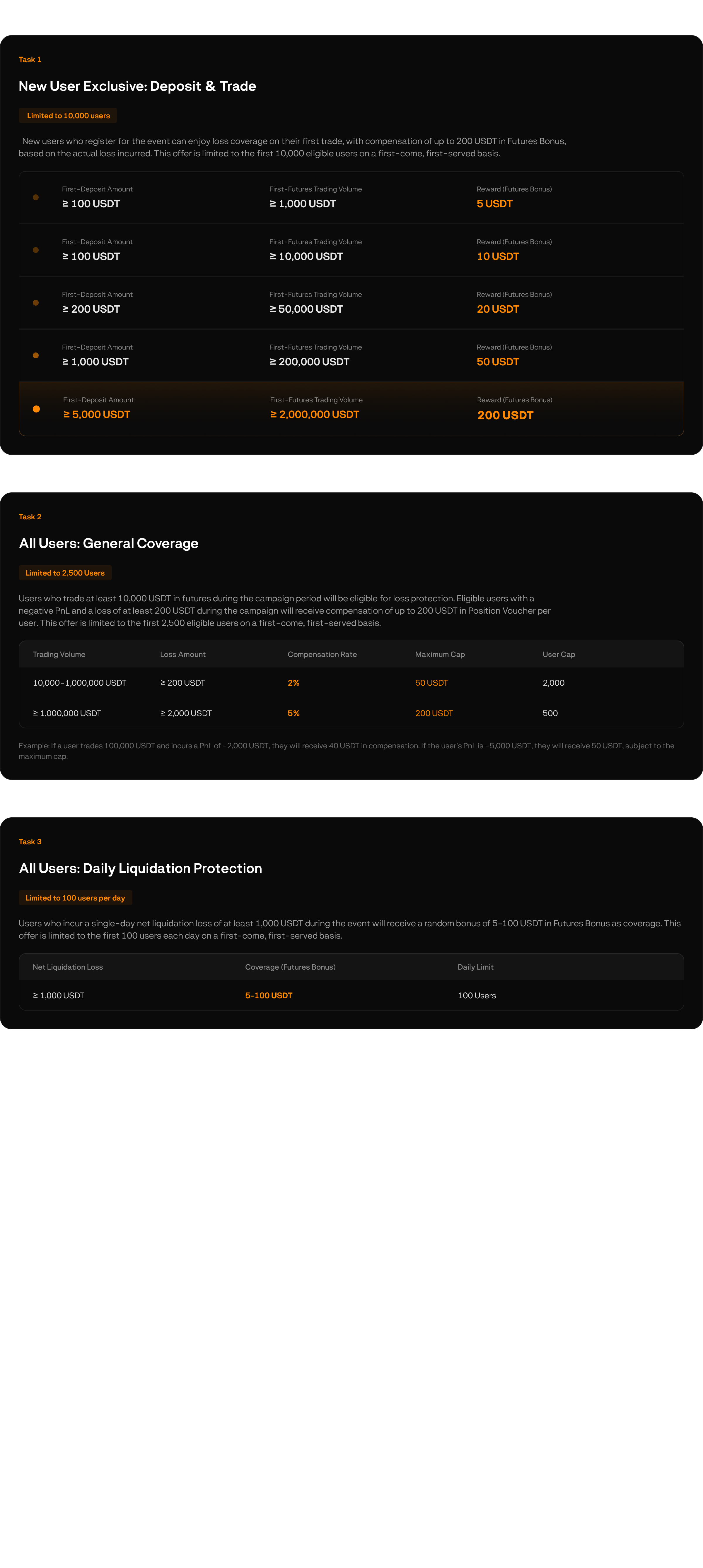Select the "≥ 200 USDT" loss amount cell

tap(183, 683)
